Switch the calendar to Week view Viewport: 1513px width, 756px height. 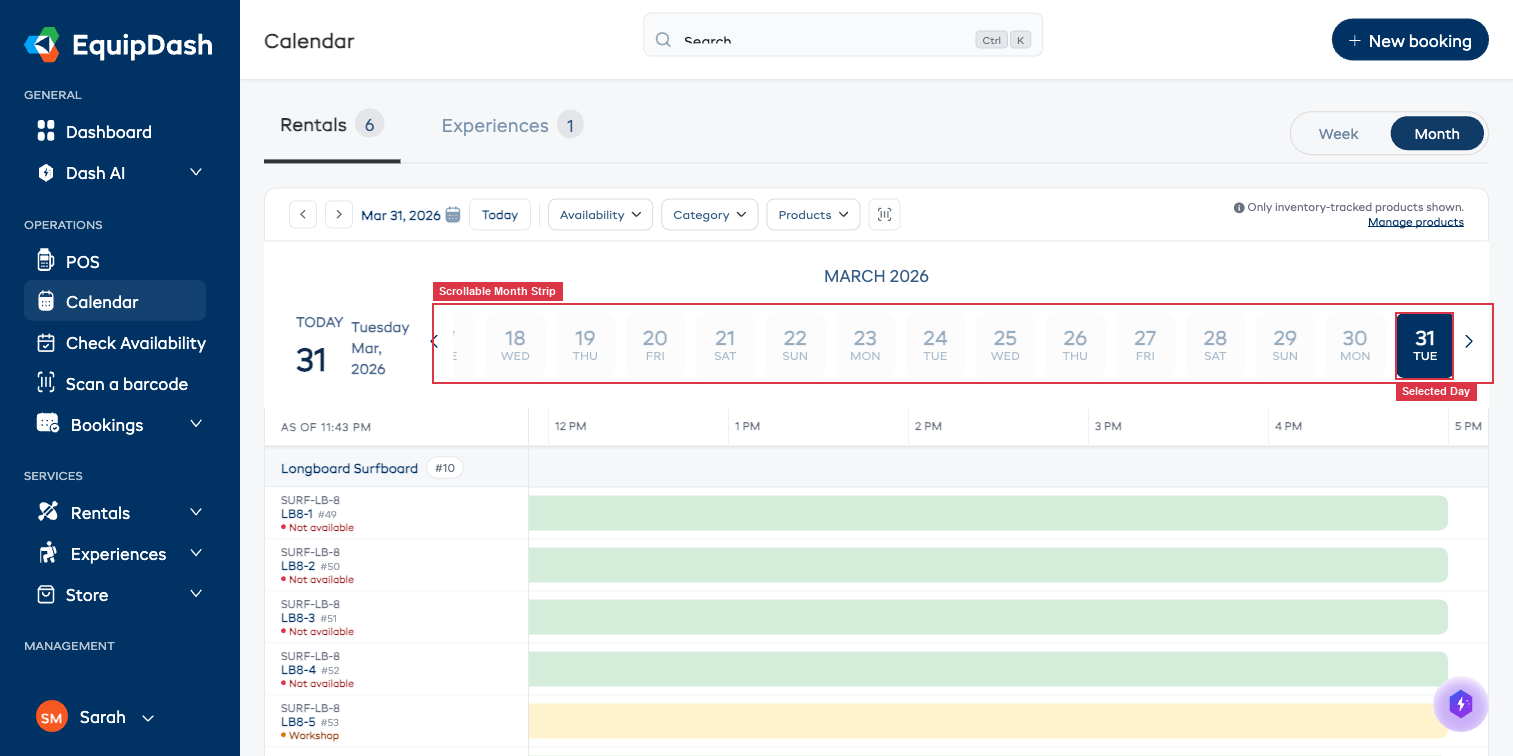(x=1337, y=133)
